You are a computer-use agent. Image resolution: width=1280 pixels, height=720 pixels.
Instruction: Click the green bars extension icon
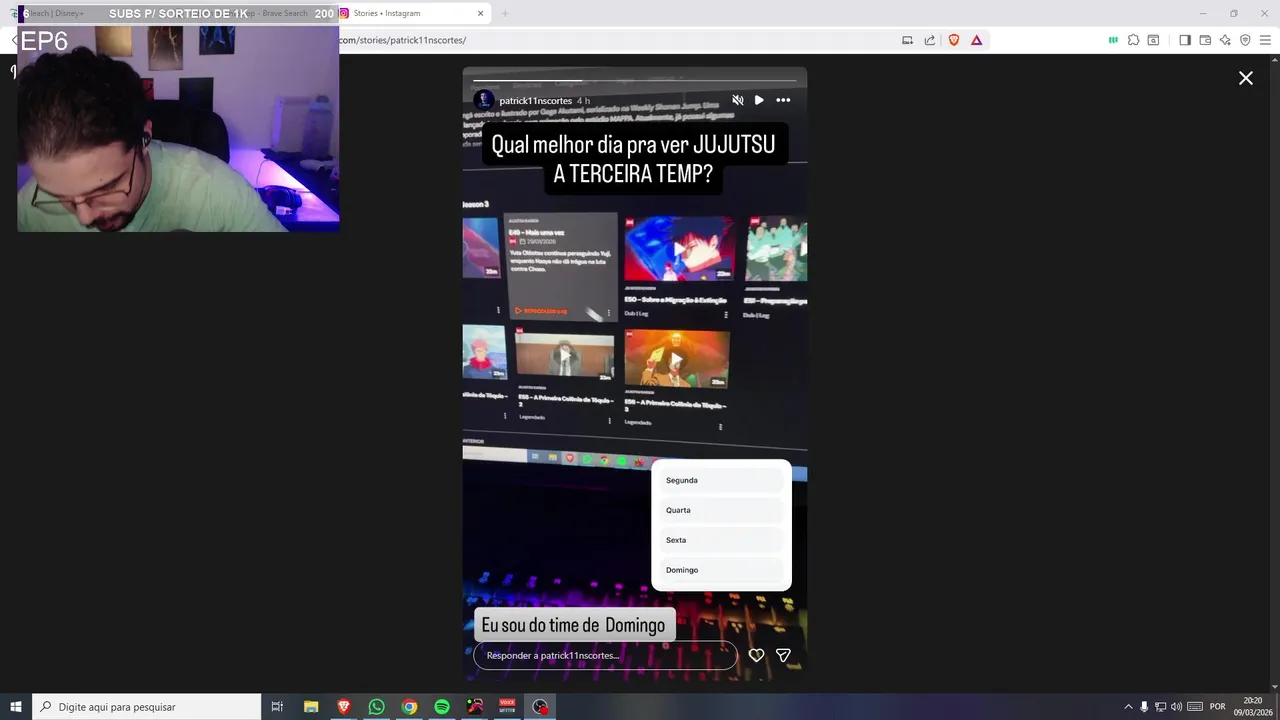coord(1113,40)
